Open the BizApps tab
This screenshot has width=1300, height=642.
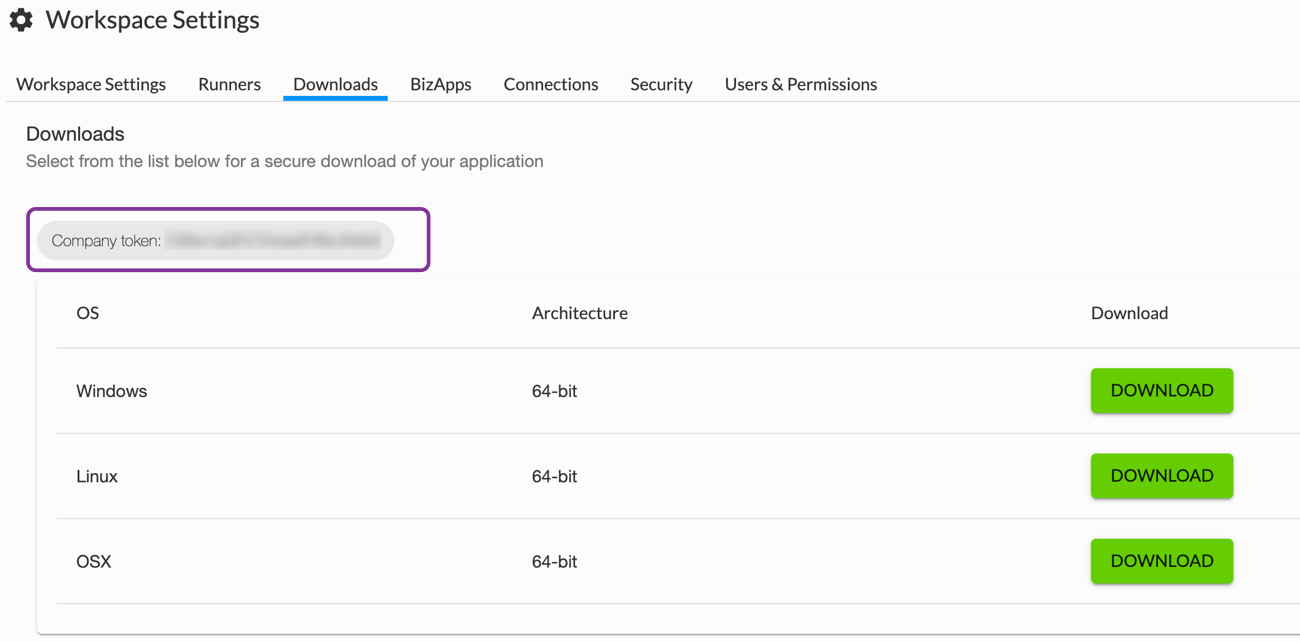(x=441, y=84)
